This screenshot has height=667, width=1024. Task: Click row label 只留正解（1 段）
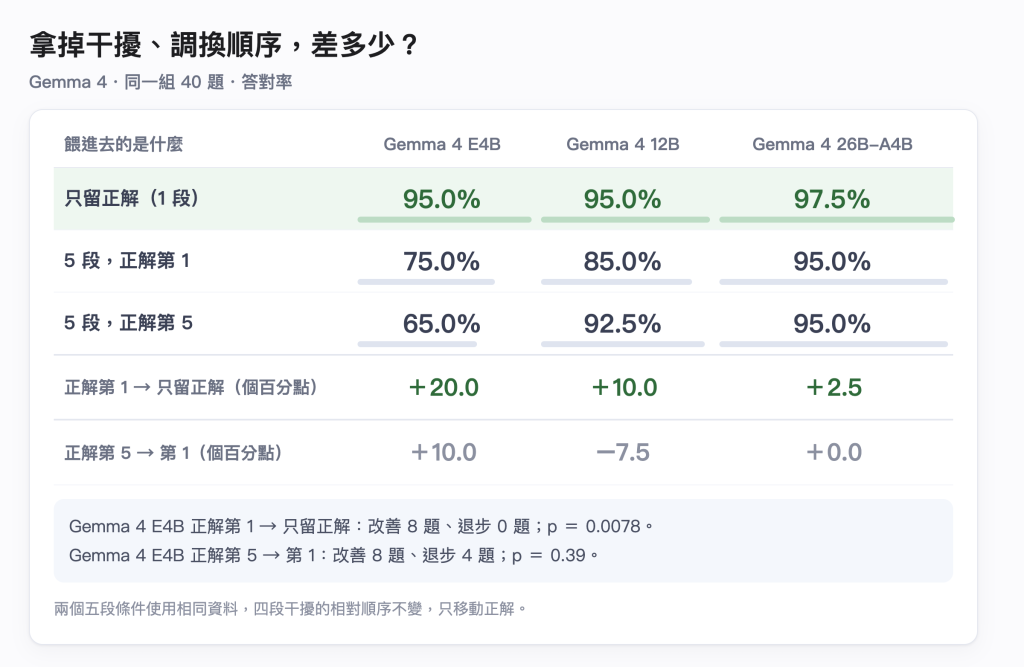[131, 199]
